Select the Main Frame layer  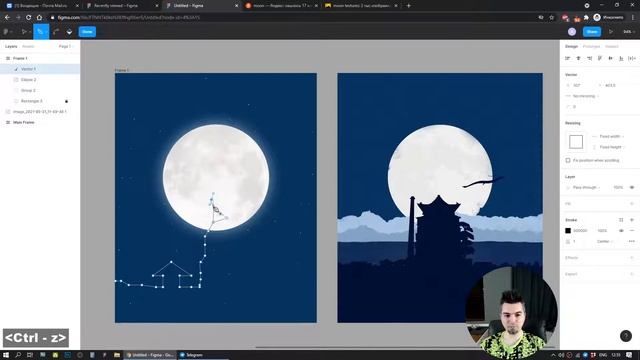[40, 122]
